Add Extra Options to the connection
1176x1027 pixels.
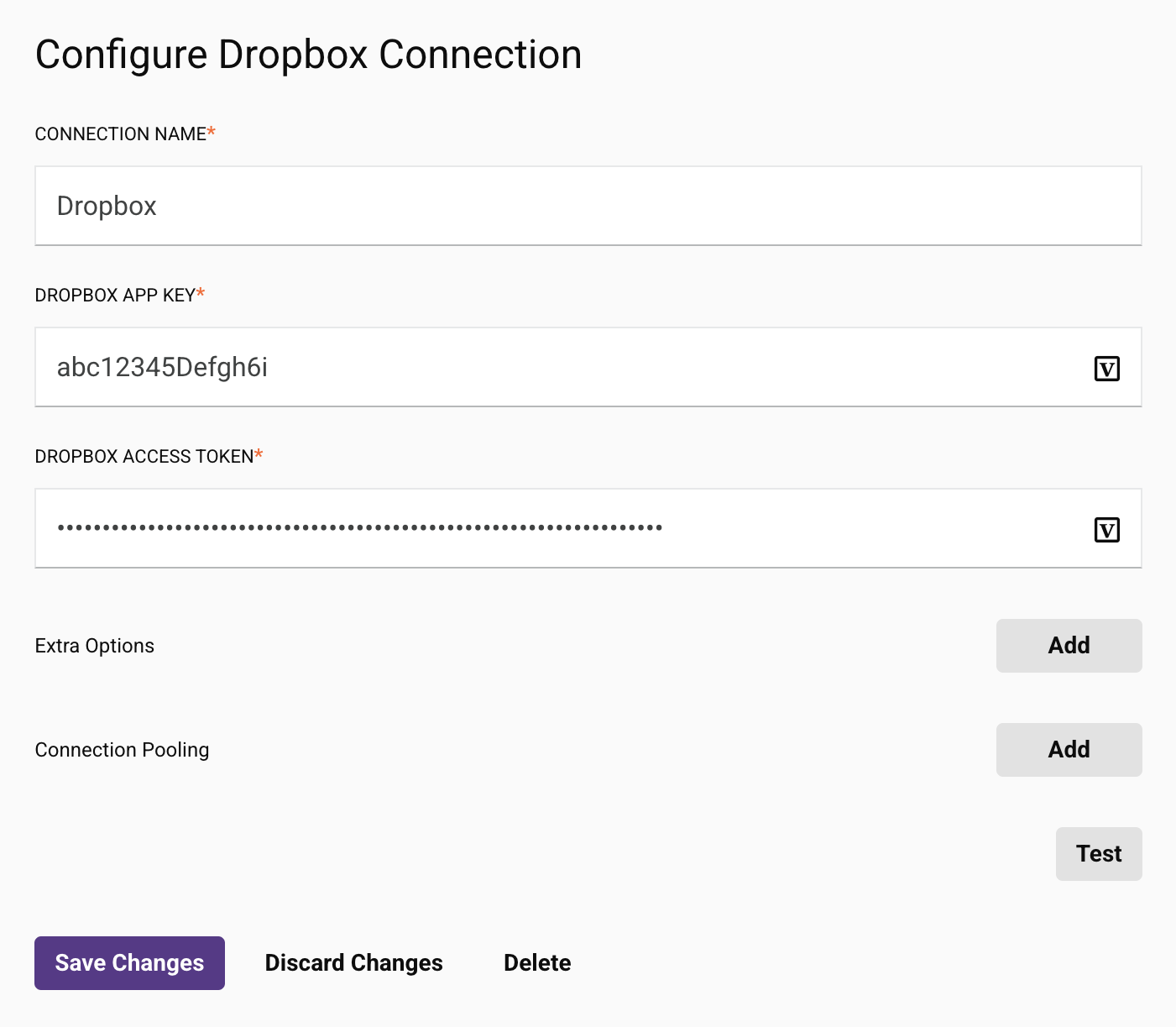[1069, 646]
